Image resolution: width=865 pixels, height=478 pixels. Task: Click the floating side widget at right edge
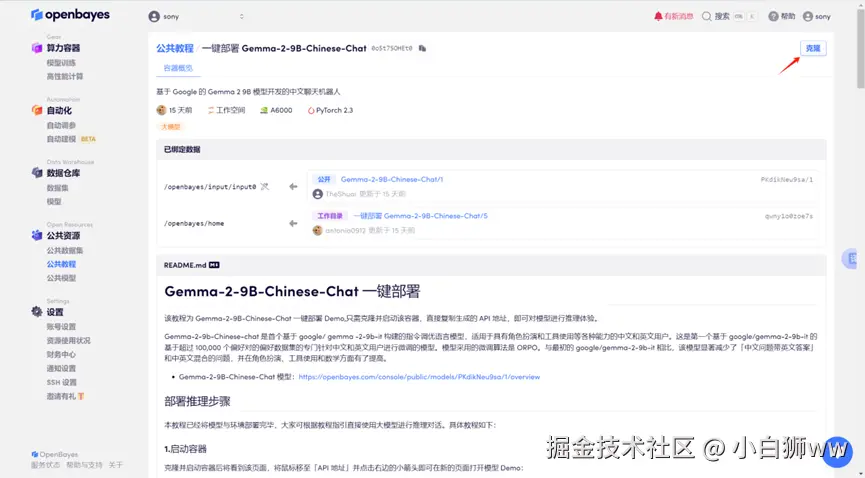[x=850, y=258]
